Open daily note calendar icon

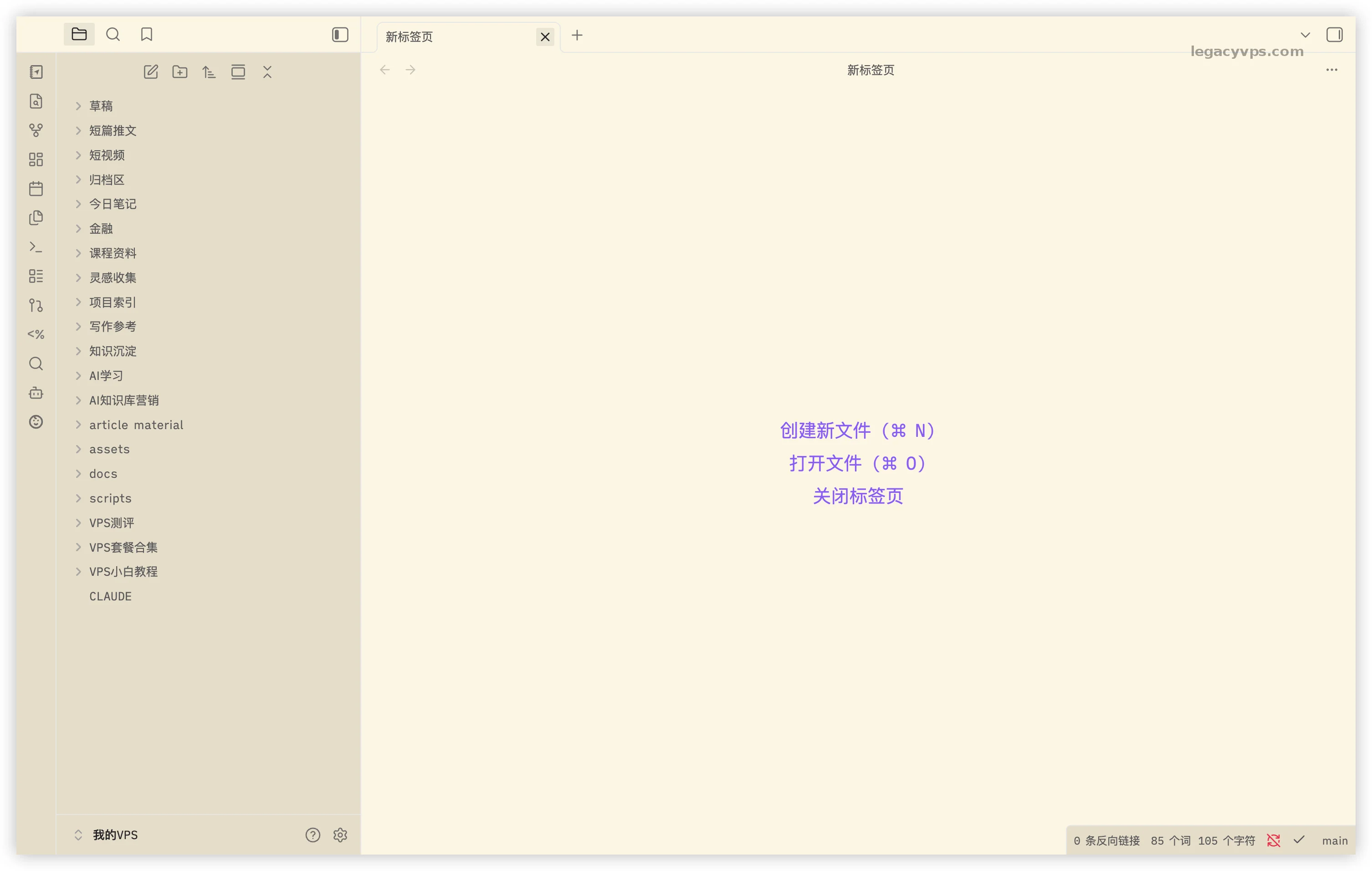point(36,189)
